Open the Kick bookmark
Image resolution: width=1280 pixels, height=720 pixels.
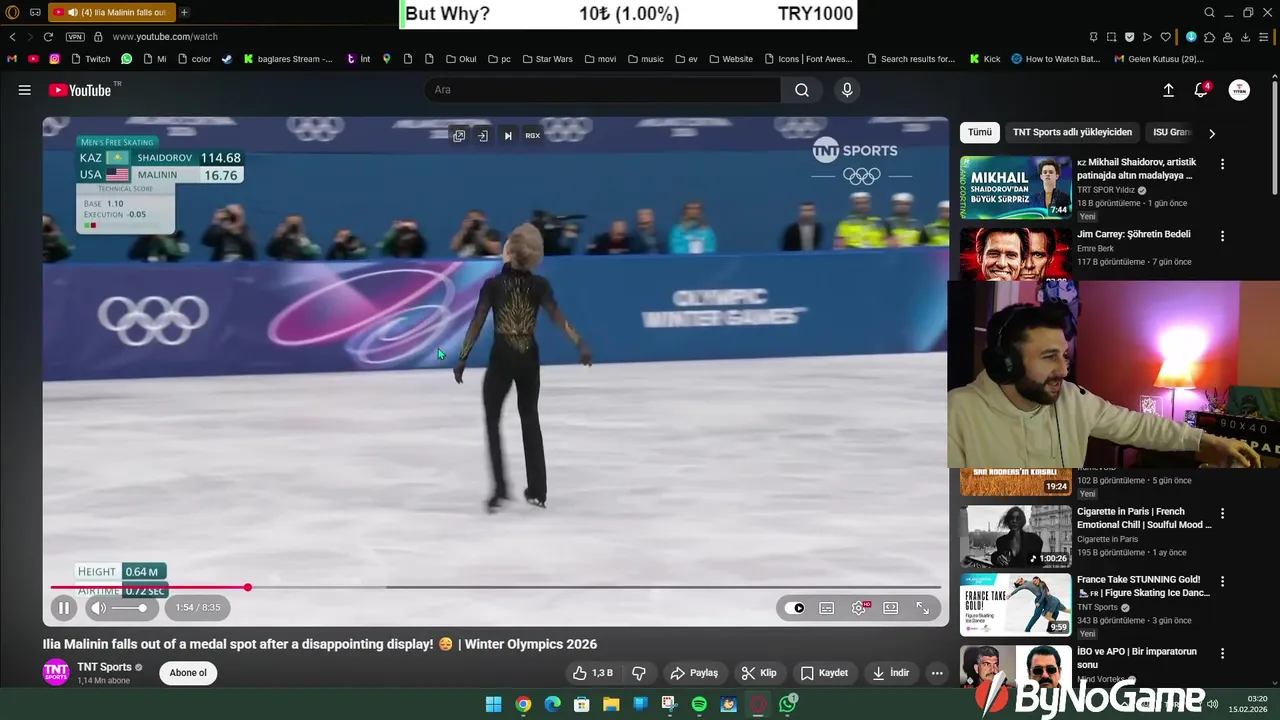point(985,59)
